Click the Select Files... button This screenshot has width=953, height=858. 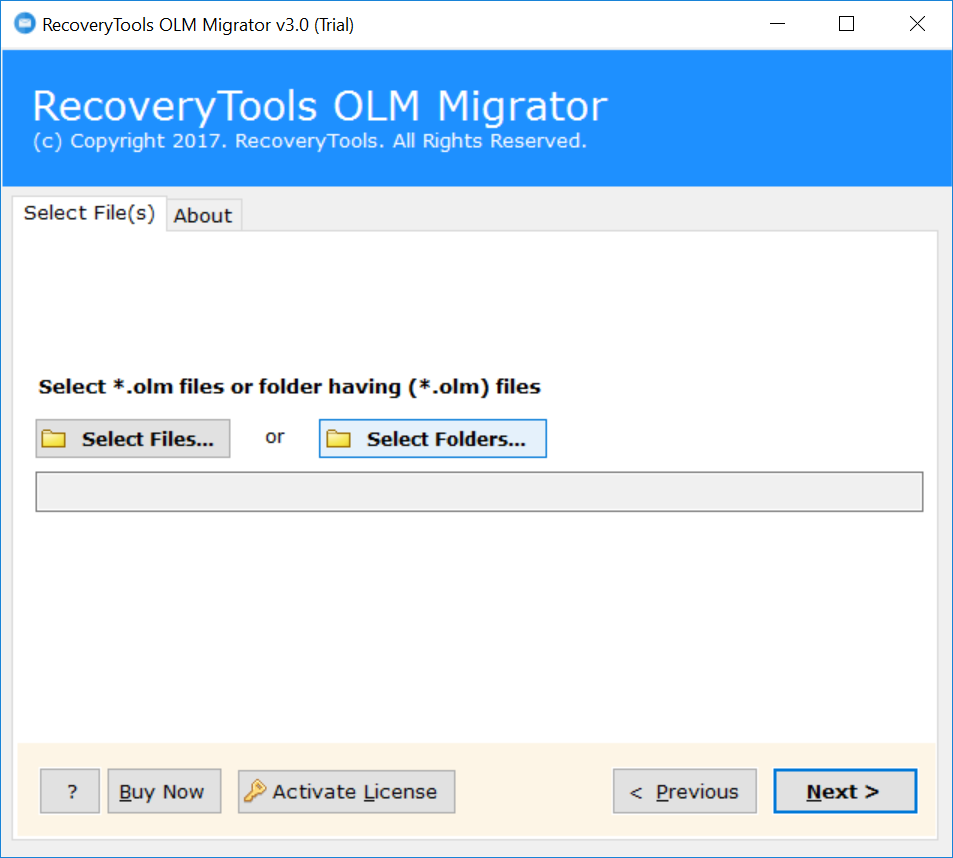132,438
